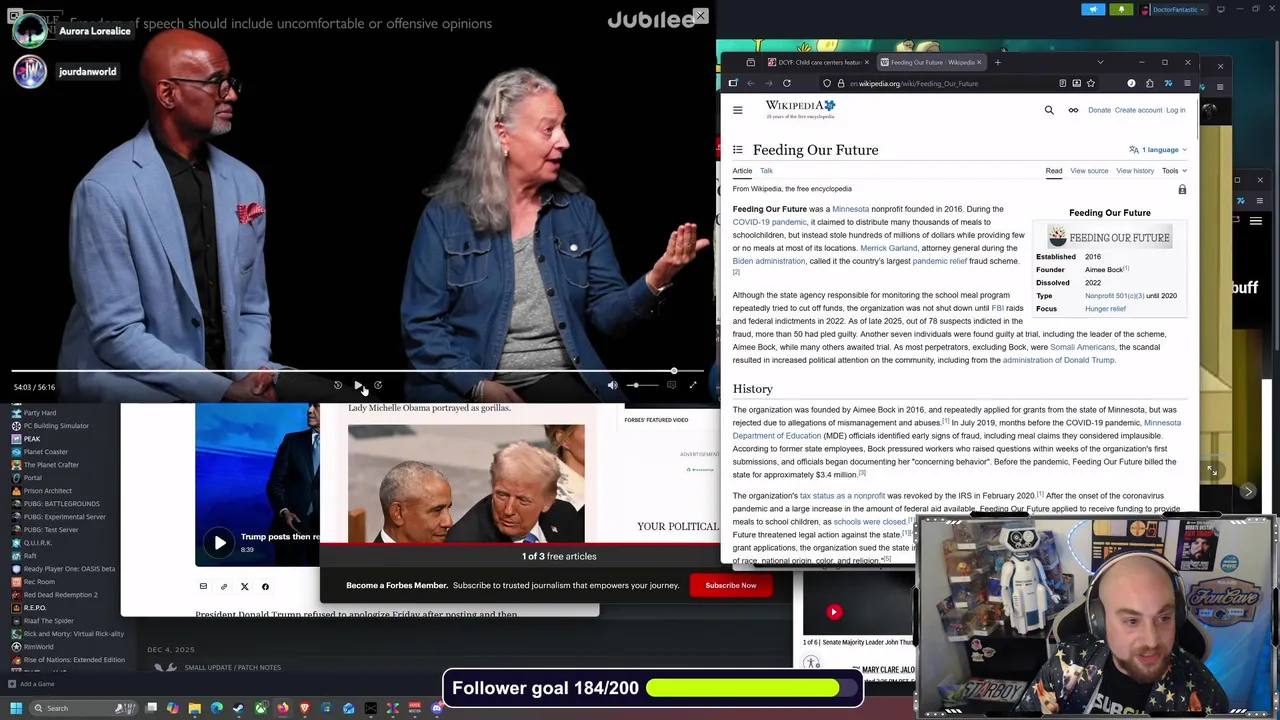Open the Windows Start menu

click(16, 708)
